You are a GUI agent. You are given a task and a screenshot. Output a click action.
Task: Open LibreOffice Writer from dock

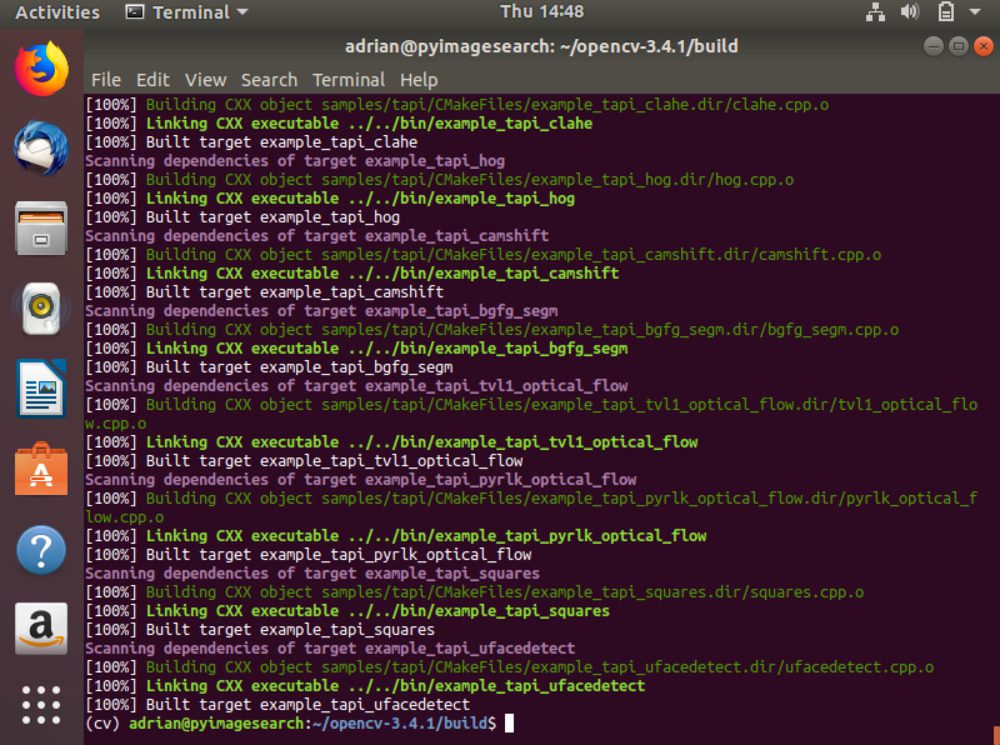pyautogui.click(x=41, y=388)
